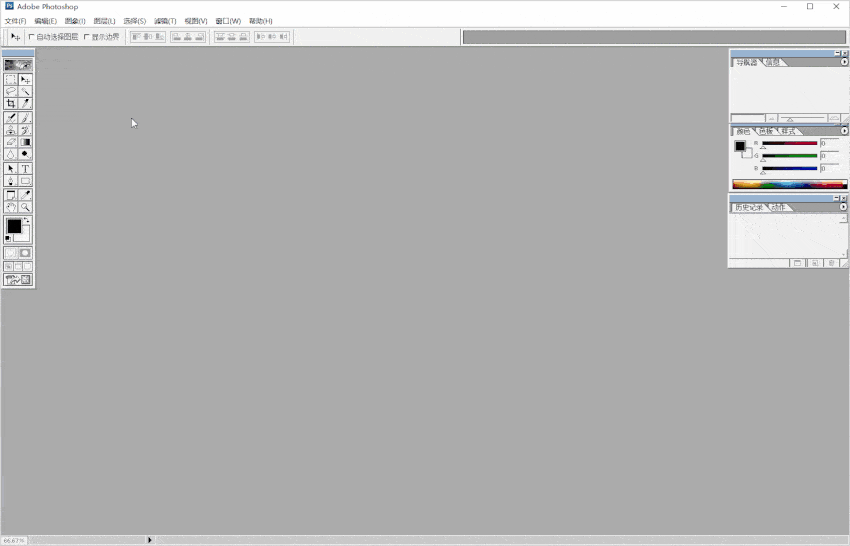Select the Pen tool
850x546 pixels.
(x=11, y=181)
